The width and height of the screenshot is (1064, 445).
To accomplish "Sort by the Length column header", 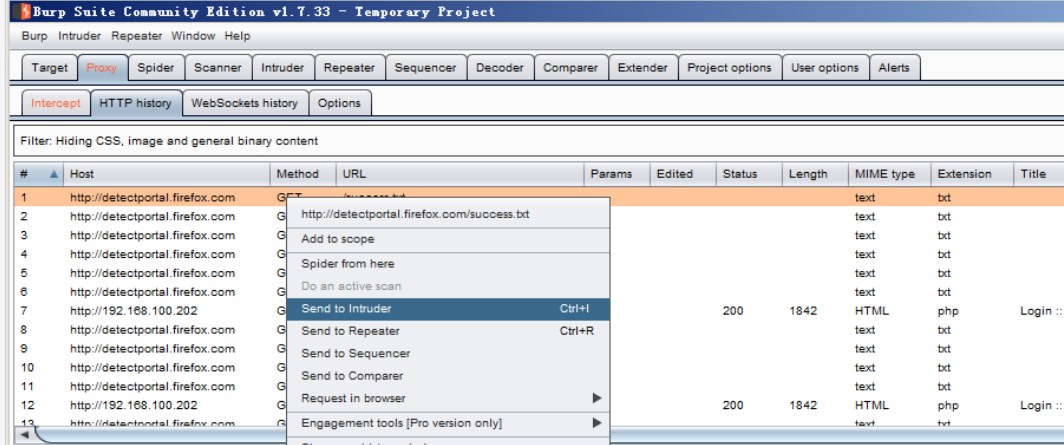I will coord(815,174).
